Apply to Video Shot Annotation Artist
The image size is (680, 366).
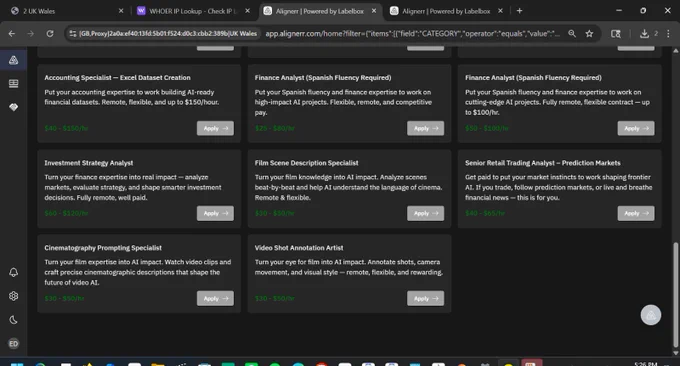(425, 298)
